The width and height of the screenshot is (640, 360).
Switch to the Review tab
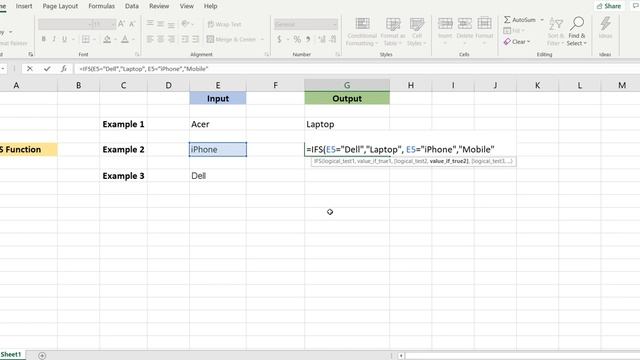point(159,6)
